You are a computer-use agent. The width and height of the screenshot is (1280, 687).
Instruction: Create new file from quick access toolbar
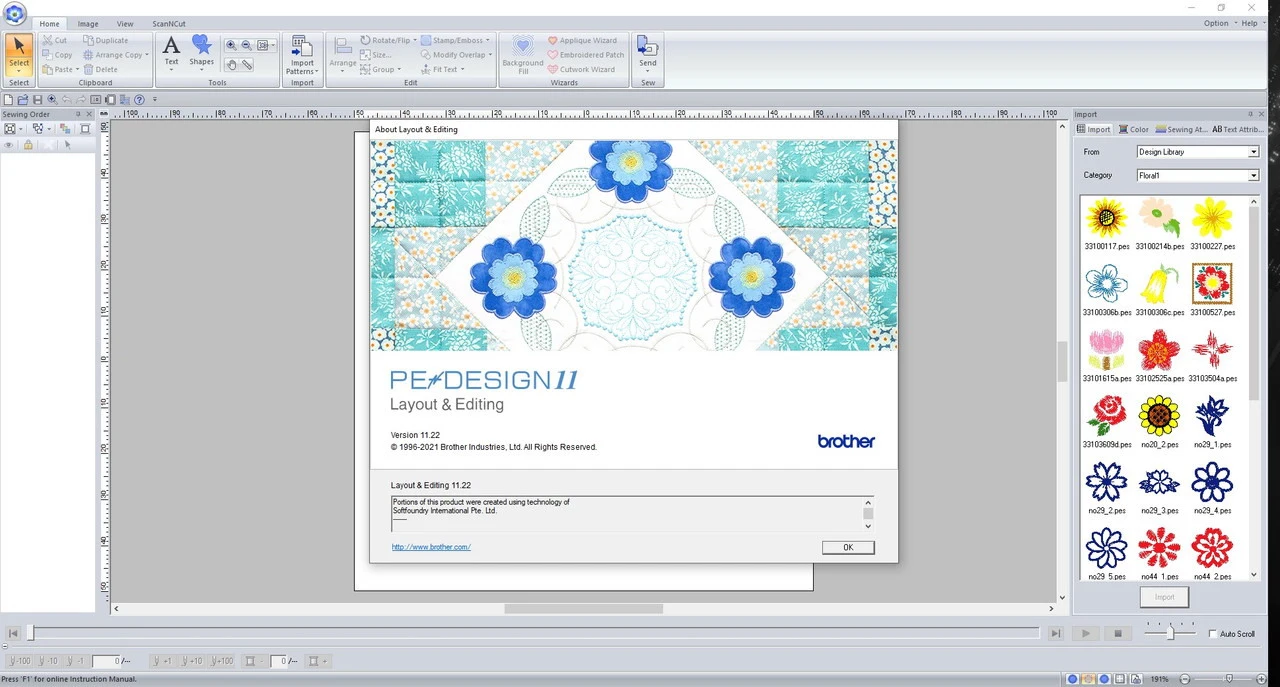9,100
